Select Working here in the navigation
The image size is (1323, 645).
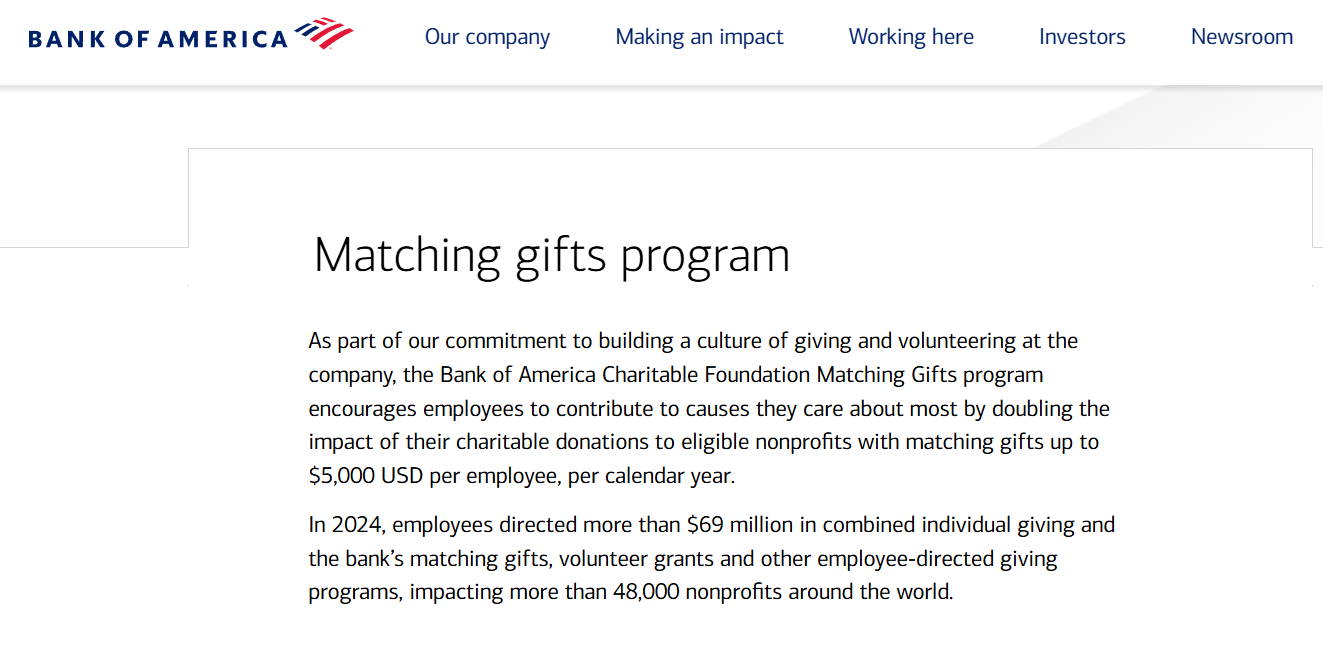910,36
